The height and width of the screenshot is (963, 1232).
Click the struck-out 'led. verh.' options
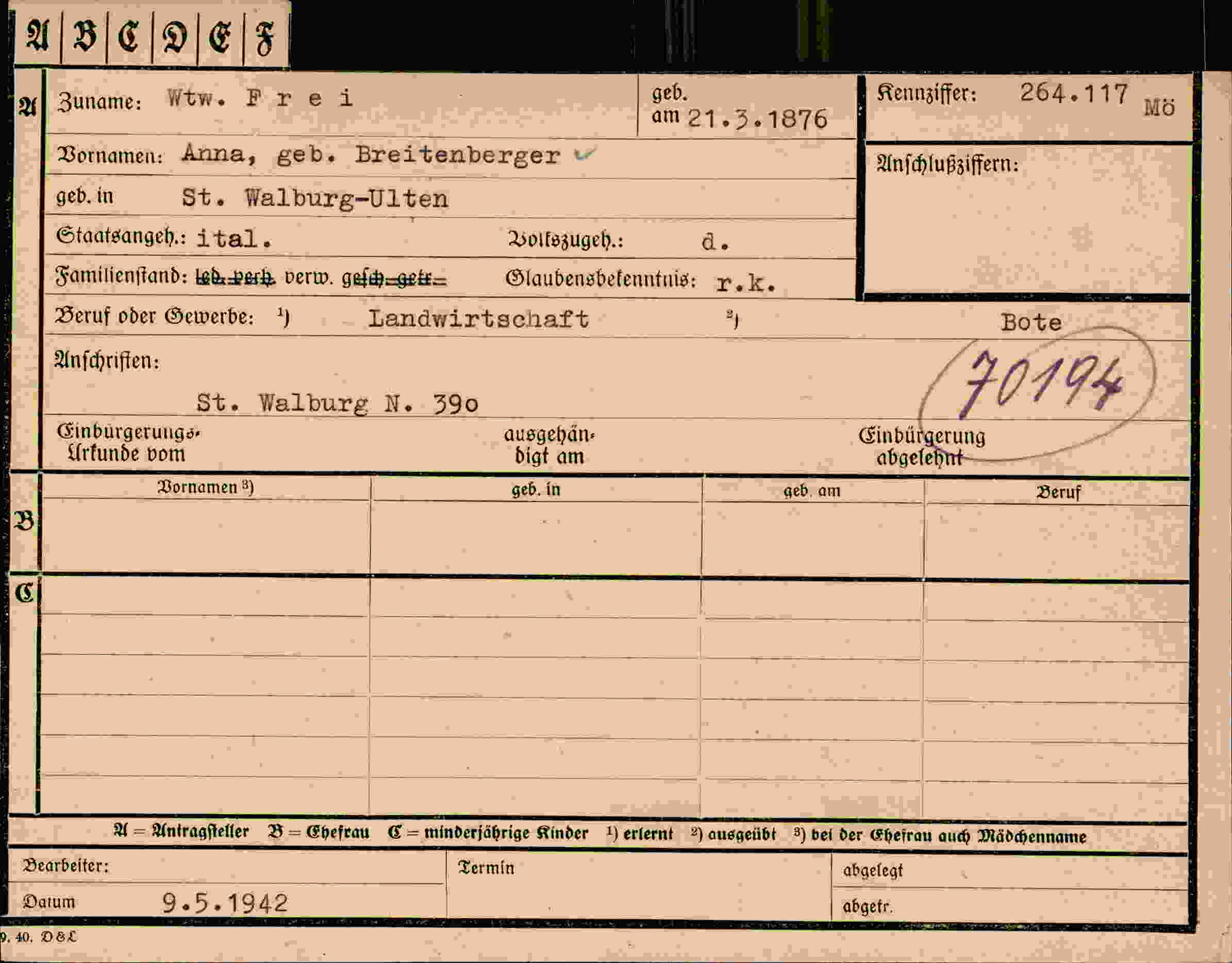(x=235, y=277)
